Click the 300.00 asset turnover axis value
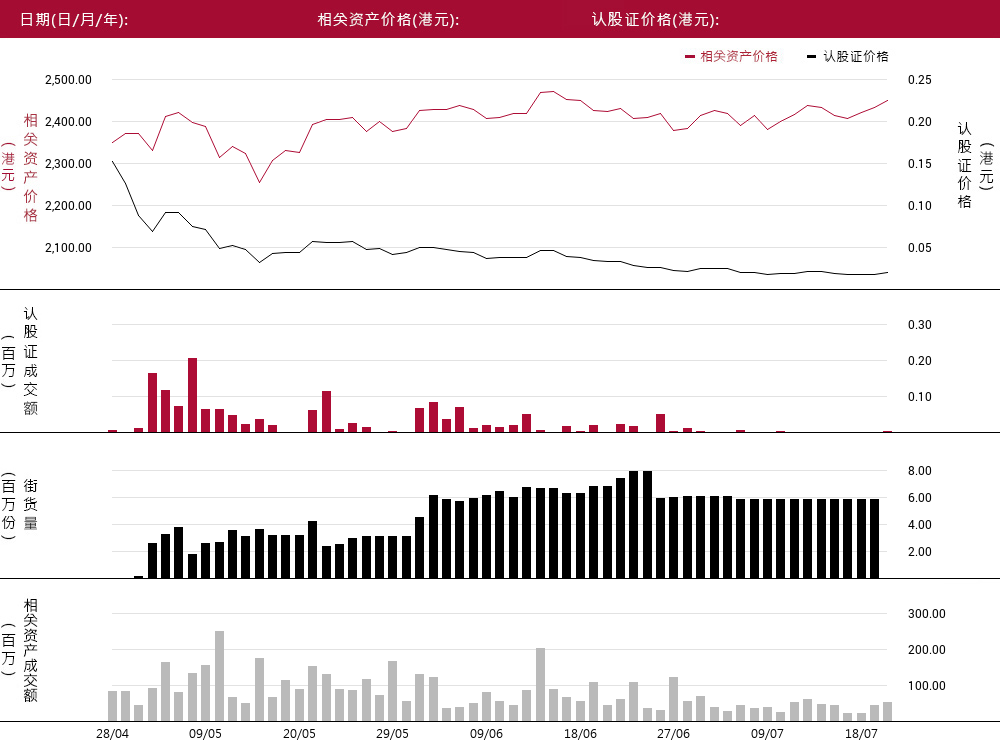Screen dimensions: 1000x751 927,614
